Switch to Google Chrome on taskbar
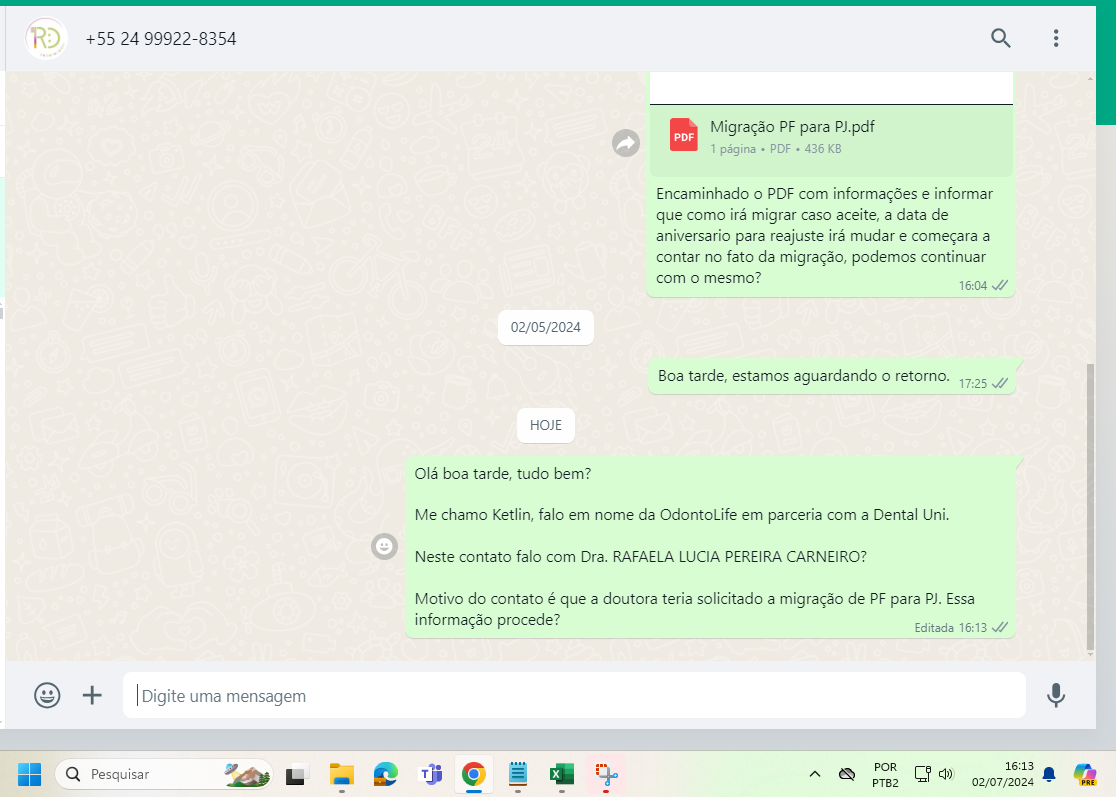The width and height of the screenshot is (1116, 797). 474,774
